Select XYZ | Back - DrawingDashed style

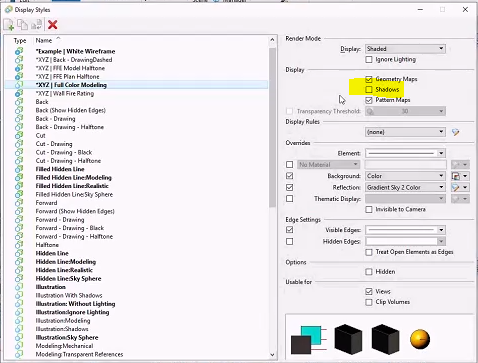[x=74, y=60]
